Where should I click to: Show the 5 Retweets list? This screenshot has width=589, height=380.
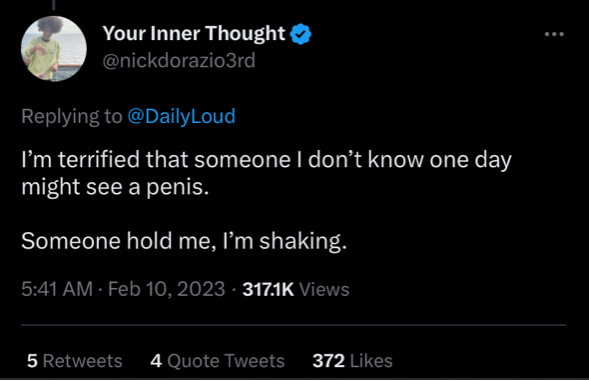coord(74,361)
